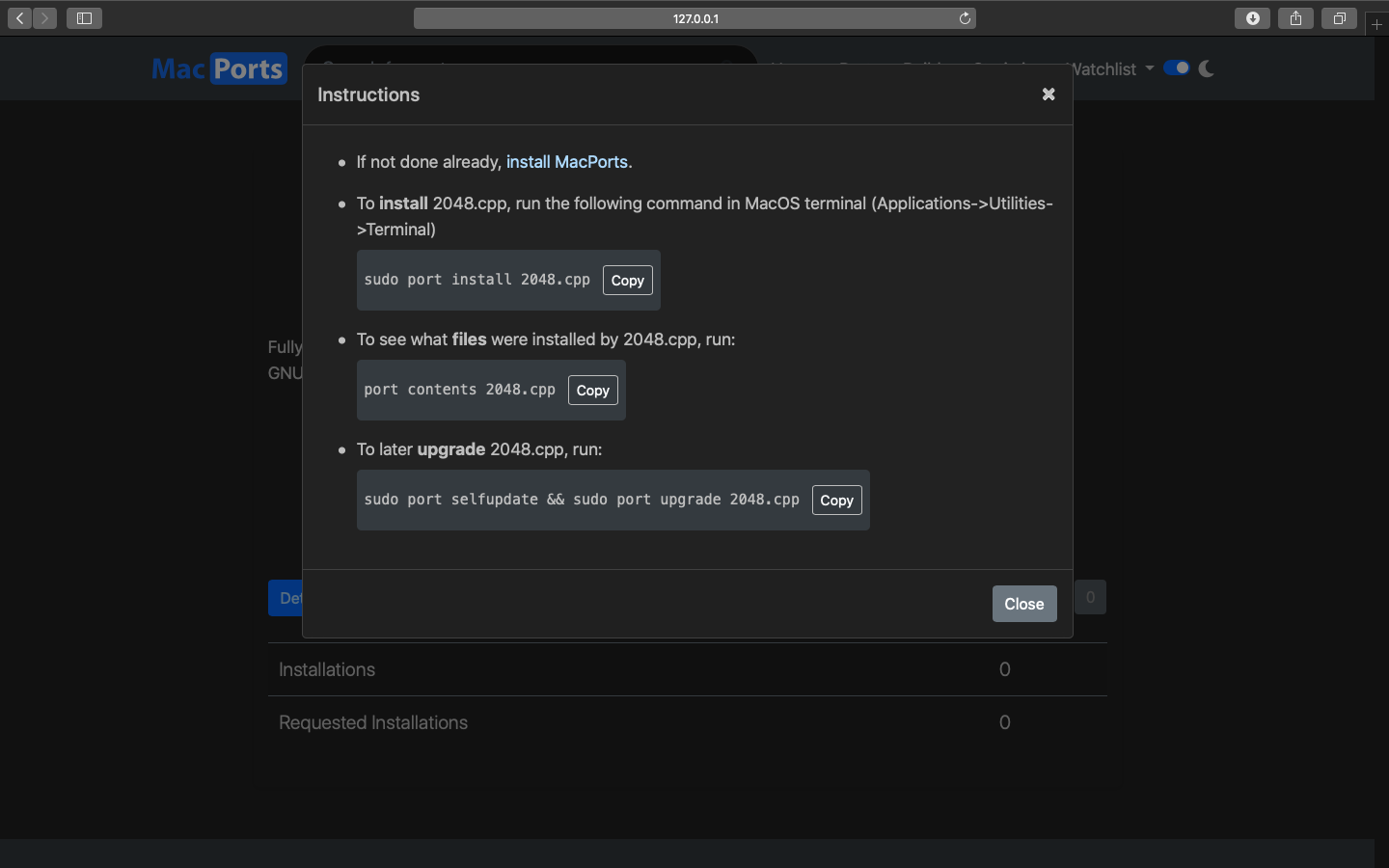Copy the selfupdate and upgrade command
Viewport: 1389px width, 868px height.
(837, 501)
